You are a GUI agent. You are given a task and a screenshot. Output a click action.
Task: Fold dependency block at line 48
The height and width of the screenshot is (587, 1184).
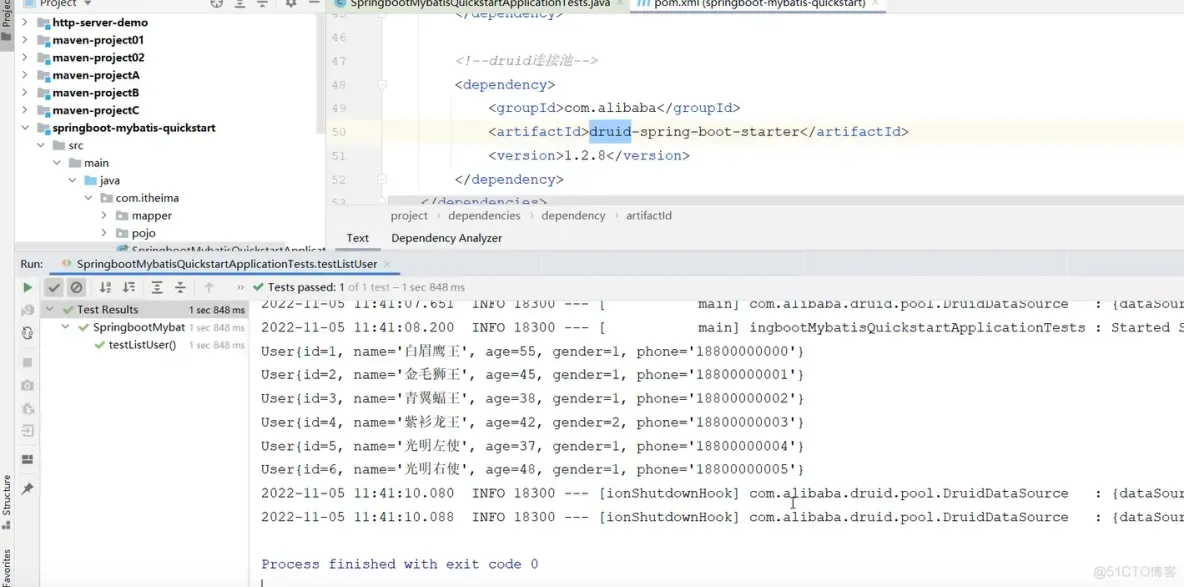click(x=382, y=85)
